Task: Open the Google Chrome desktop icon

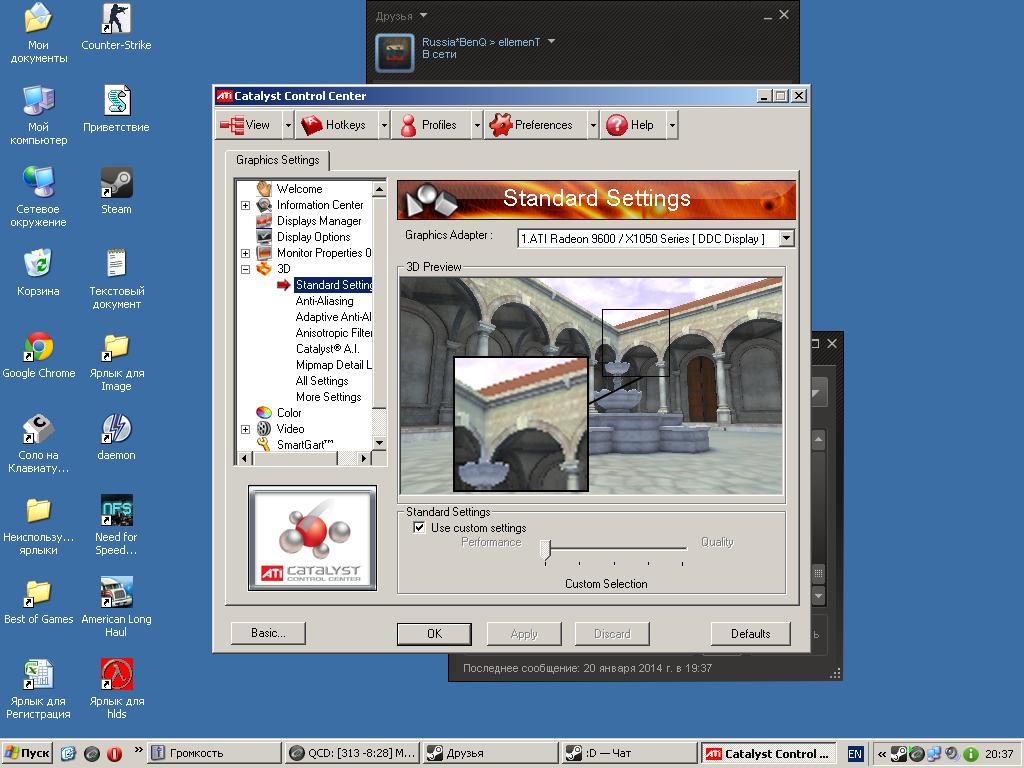Action: (39, 355)
